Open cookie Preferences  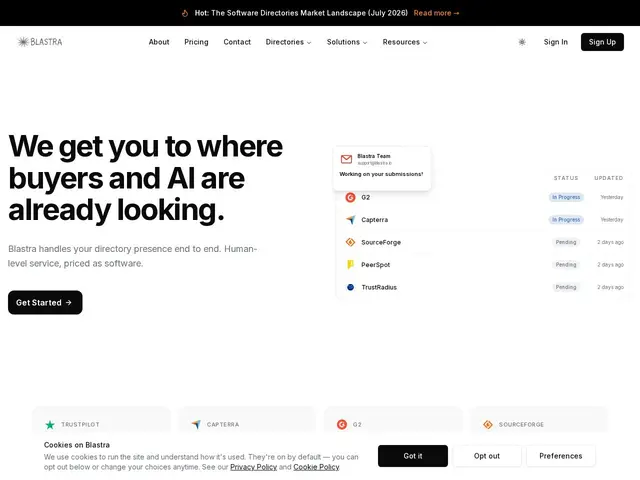pos(560,456)
